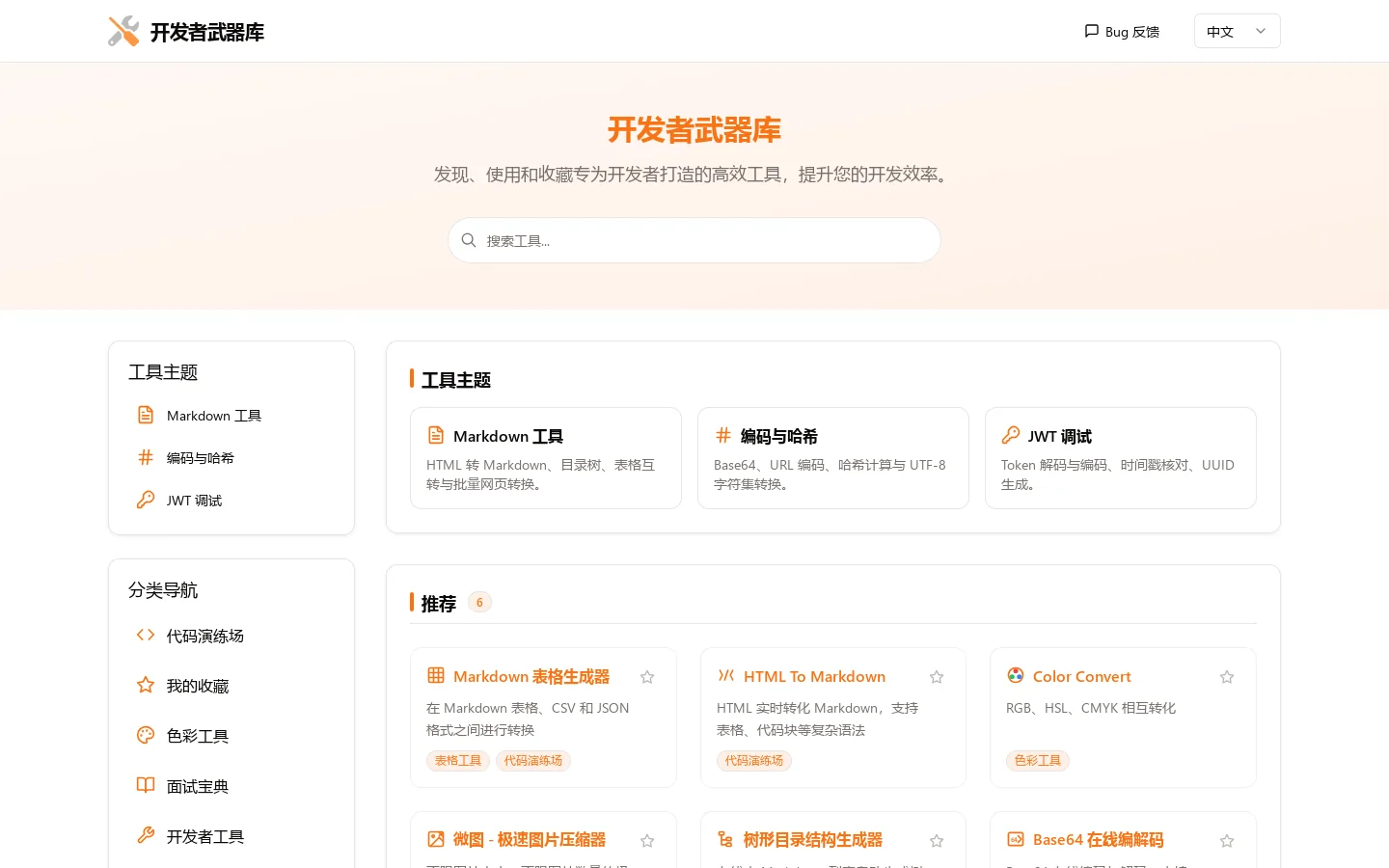1389x868 pixels.
Task: Click the wrench icon beside 开发者工具
Action: coord(146,835)
